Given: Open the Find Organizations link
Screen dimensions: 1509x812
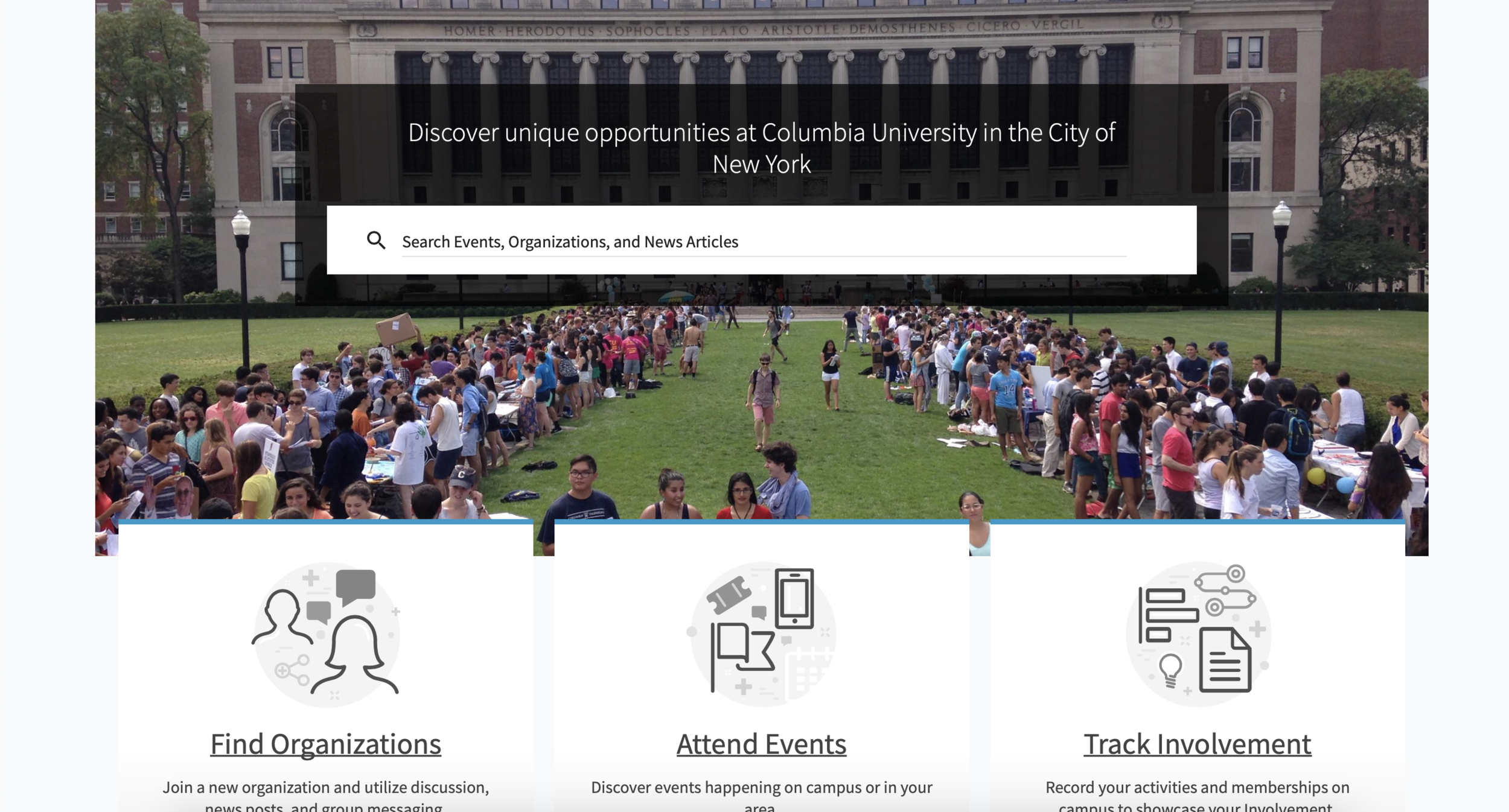Looking at the screenshot, I should [x=326, y=744].
